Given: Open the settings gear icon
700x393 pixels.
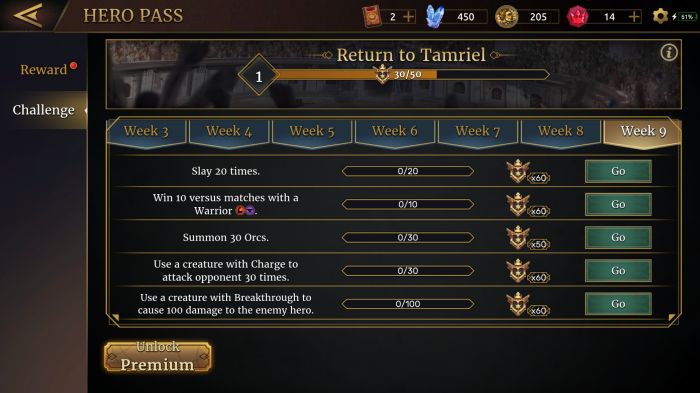Looking at the screenshot, I should (x=660, y=17).
